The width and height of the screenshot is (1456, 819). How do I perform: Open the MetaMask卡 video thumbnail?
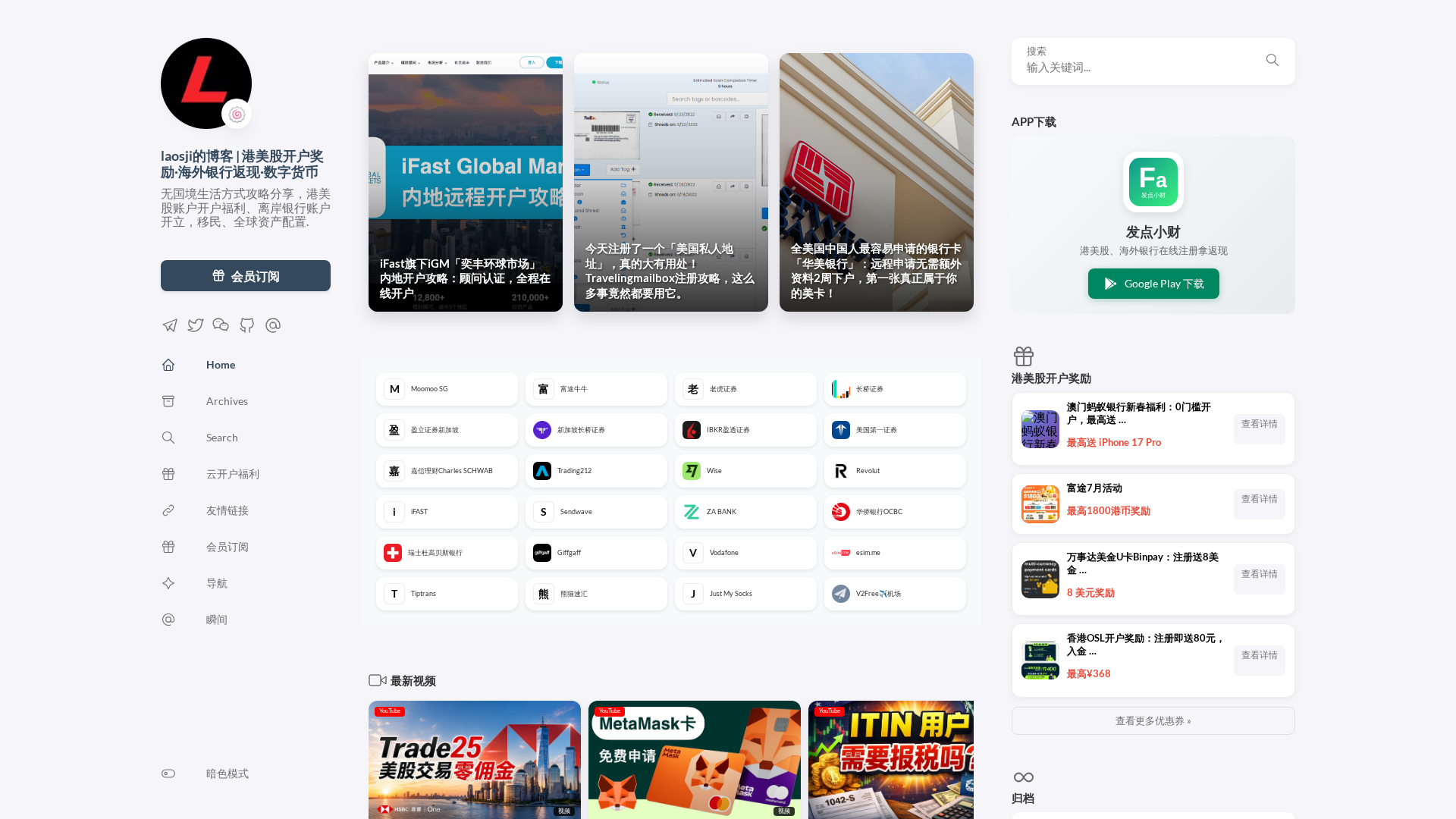[695, 760]
